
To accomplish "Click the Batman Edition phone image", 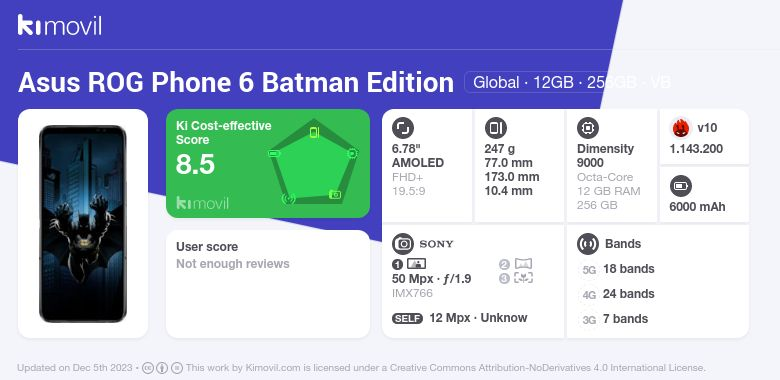I will (x=83, y=224).
